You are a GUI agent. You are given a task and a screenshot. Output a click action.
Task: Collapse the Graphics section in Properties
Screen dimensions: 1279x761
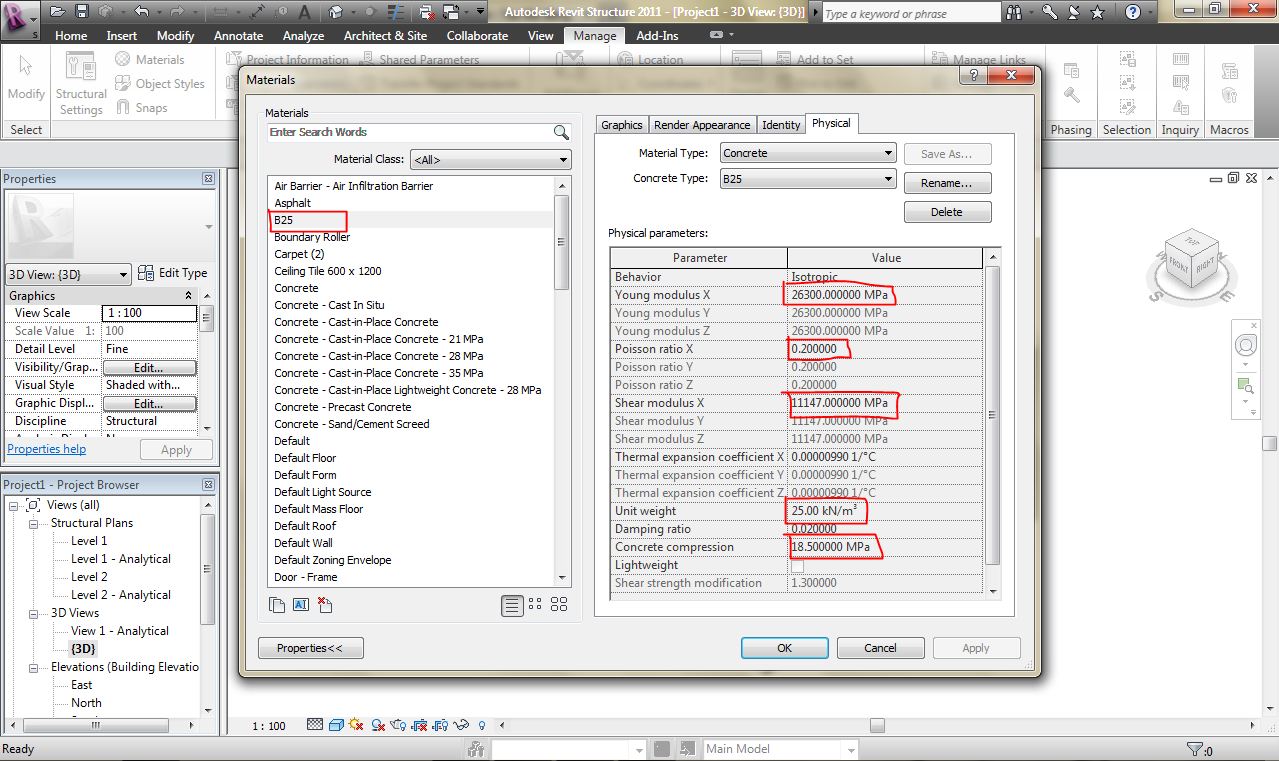click(x=188, y=296)
